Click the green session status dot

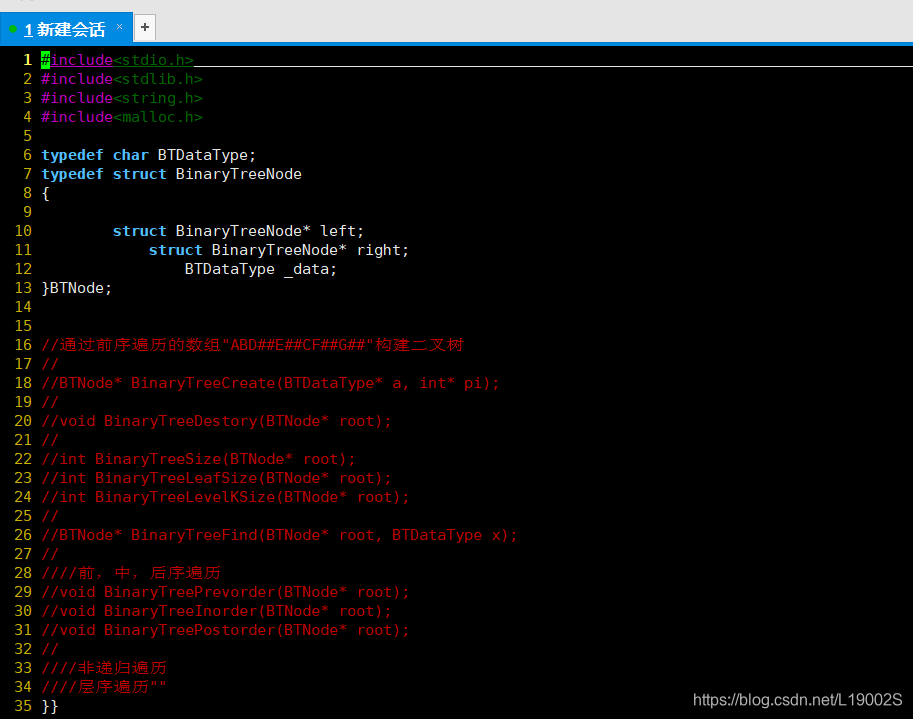click(13, 29)
